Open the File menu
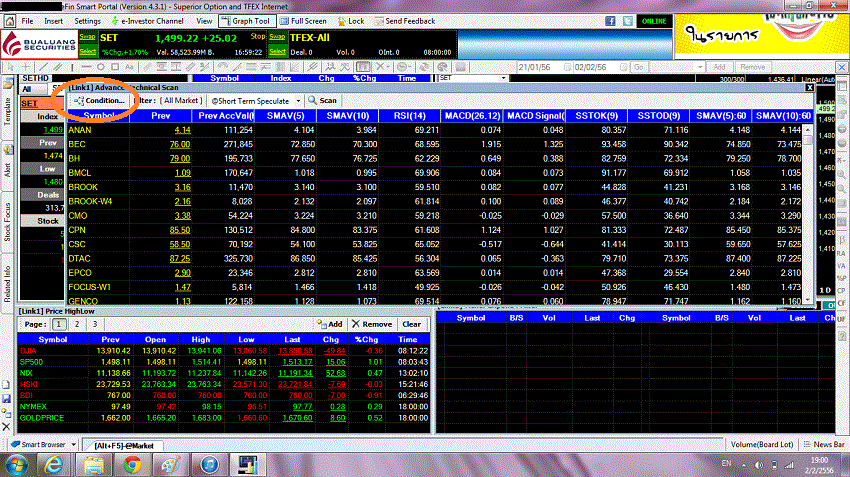 click(x=27, y=21)
